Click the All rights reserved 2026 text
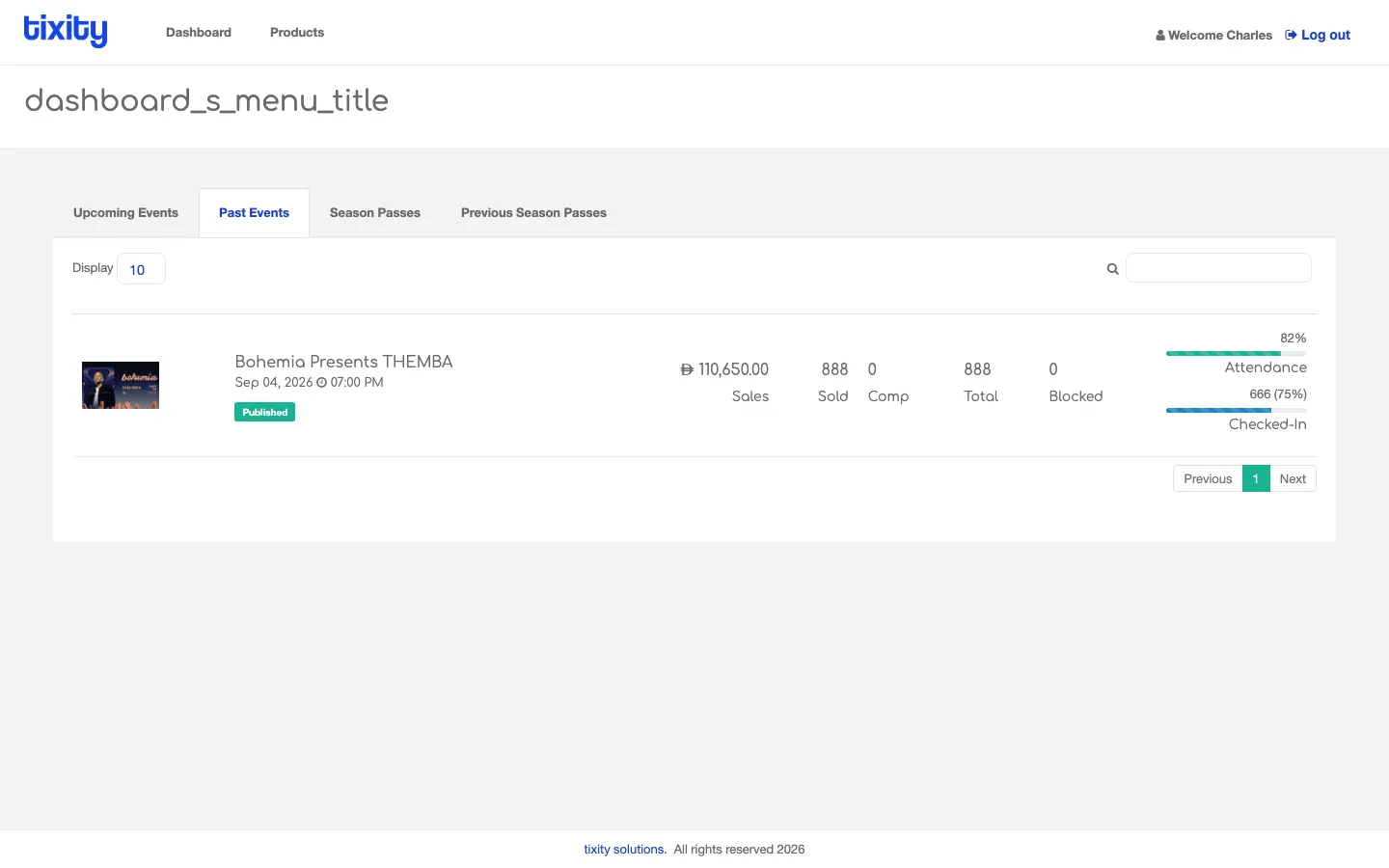 click(x=739, y=850)
